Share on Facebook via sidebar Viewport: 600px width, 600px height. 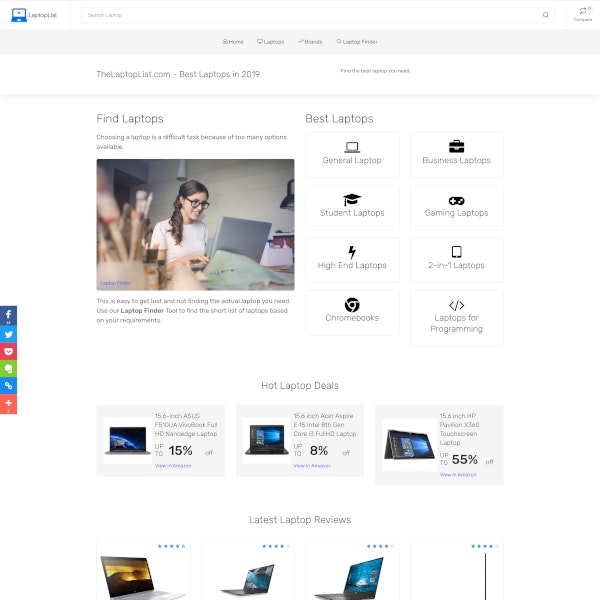(8, 315)
